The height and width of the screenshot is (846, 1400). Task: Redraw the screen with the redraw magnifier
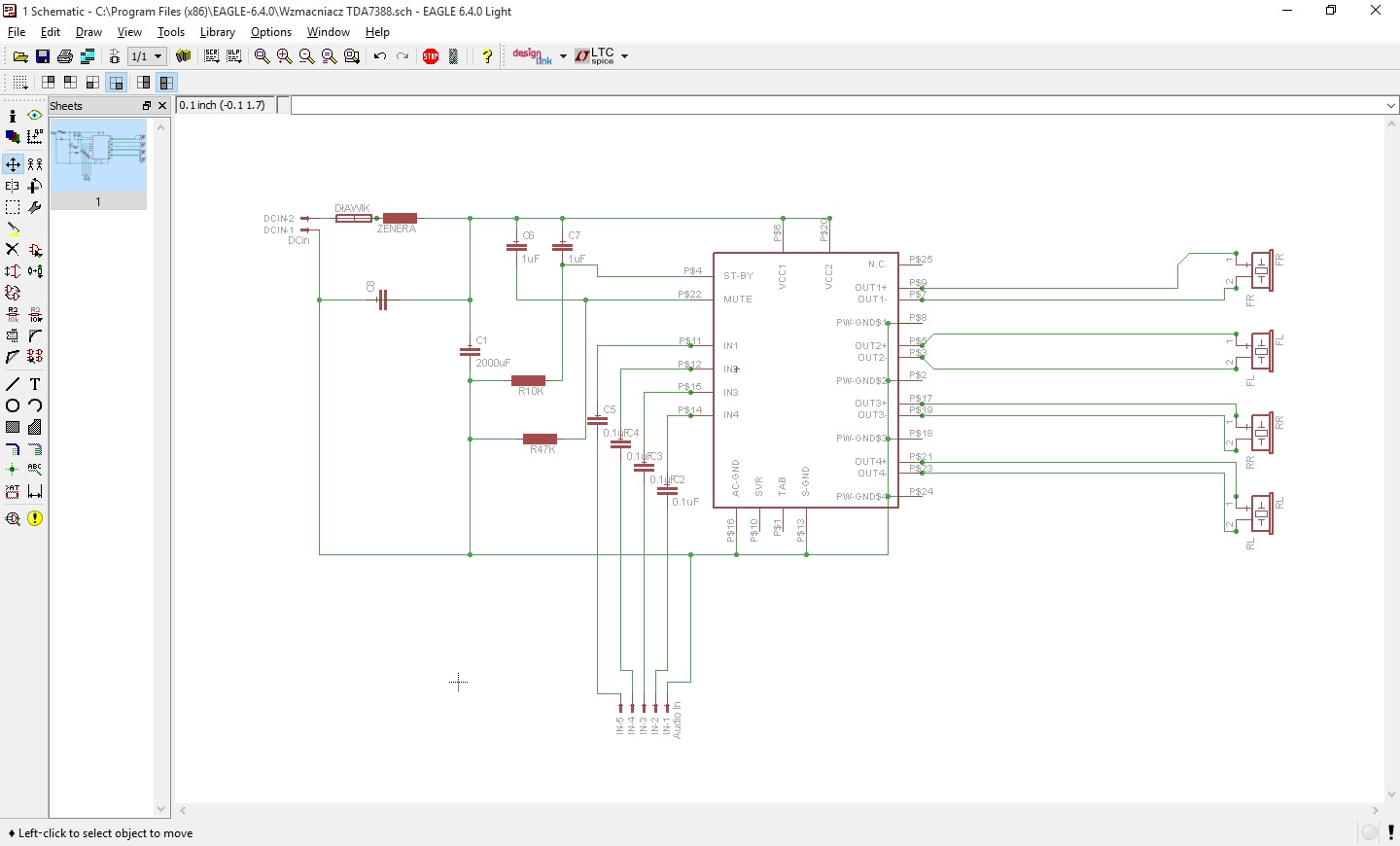pyautogui.click(x=329, y=56)
